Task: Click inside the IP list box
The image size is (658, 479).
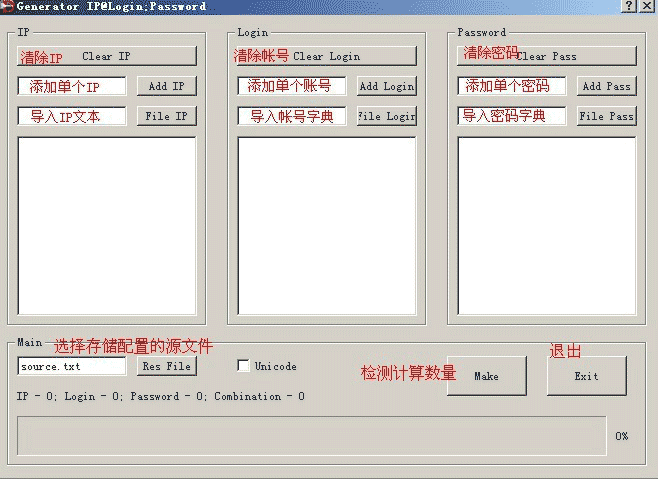Action: tap(107, 230)
